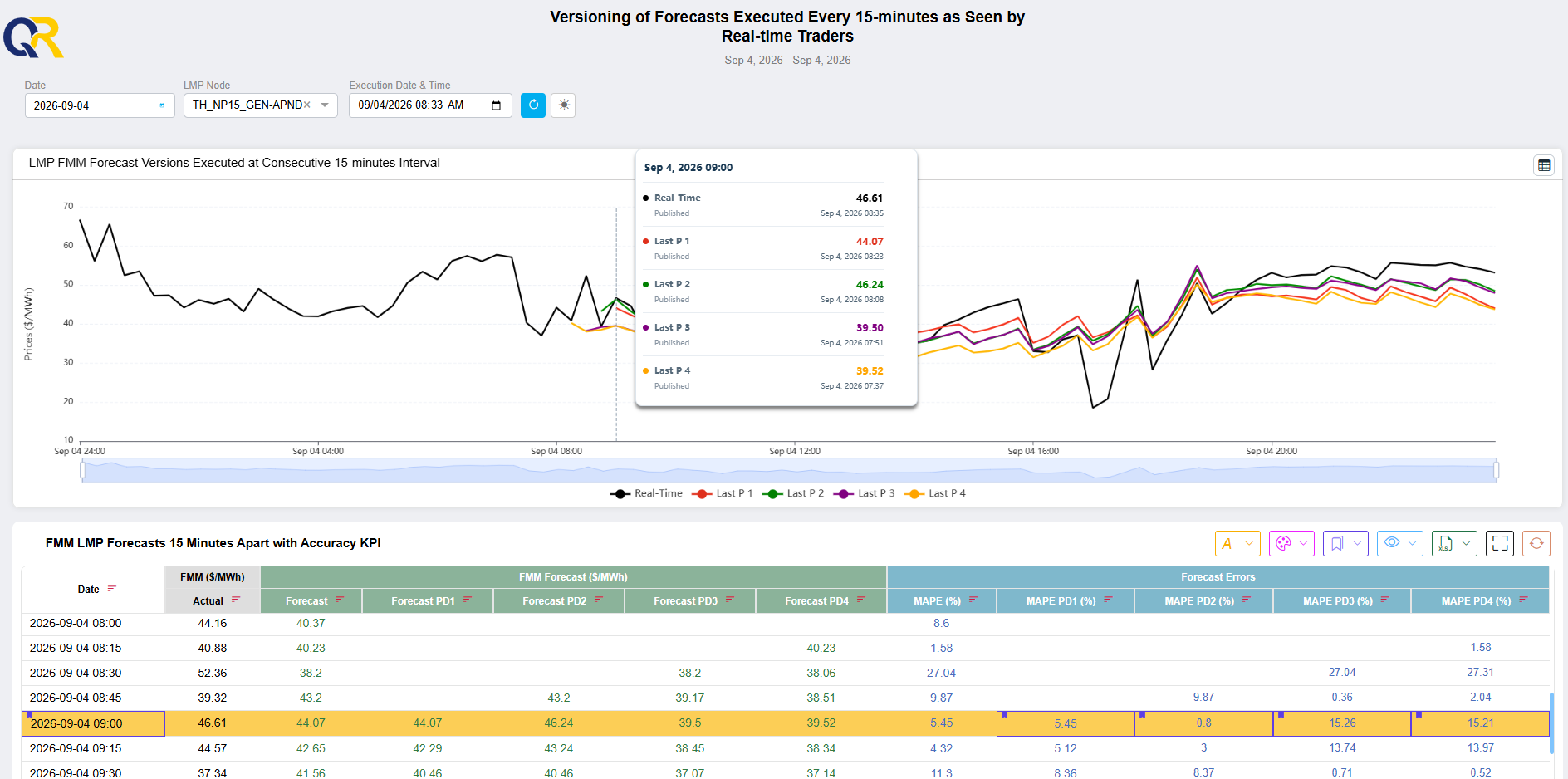Open the Forecast PD2 column filter icon

tap(599, 600)
